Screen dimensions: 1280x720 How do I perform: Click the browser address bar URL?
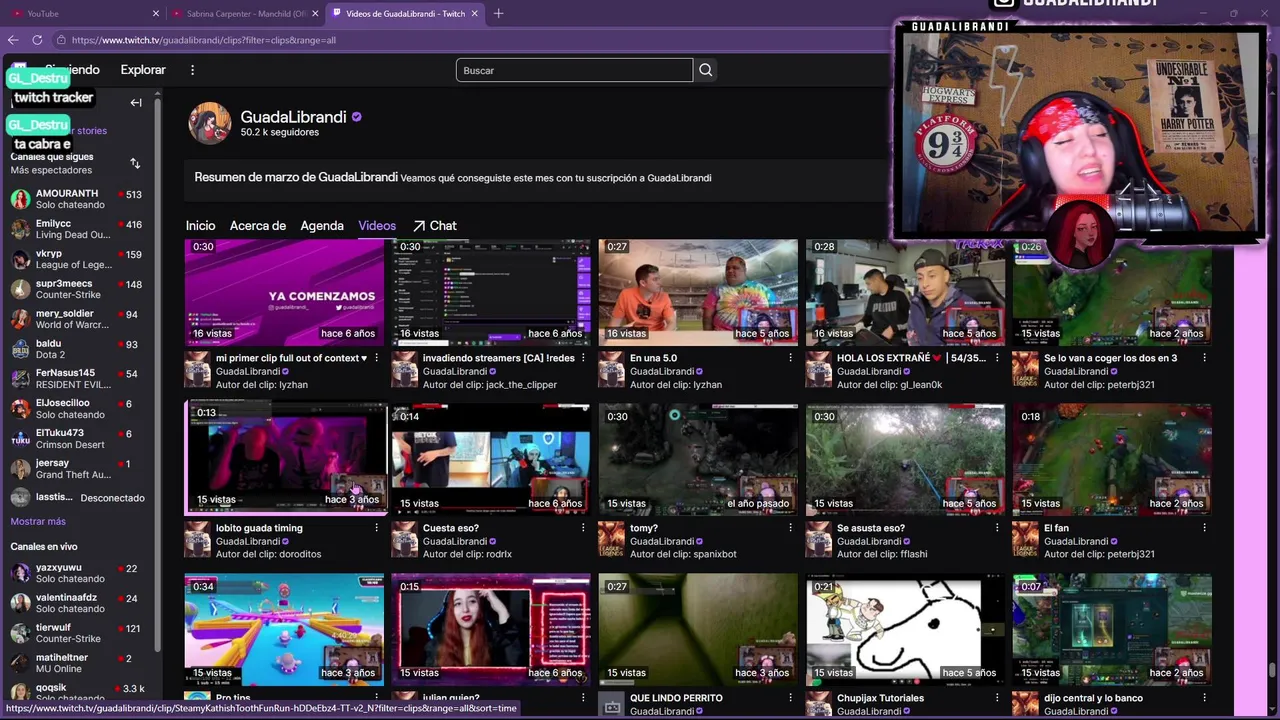(x=204, y=40)
